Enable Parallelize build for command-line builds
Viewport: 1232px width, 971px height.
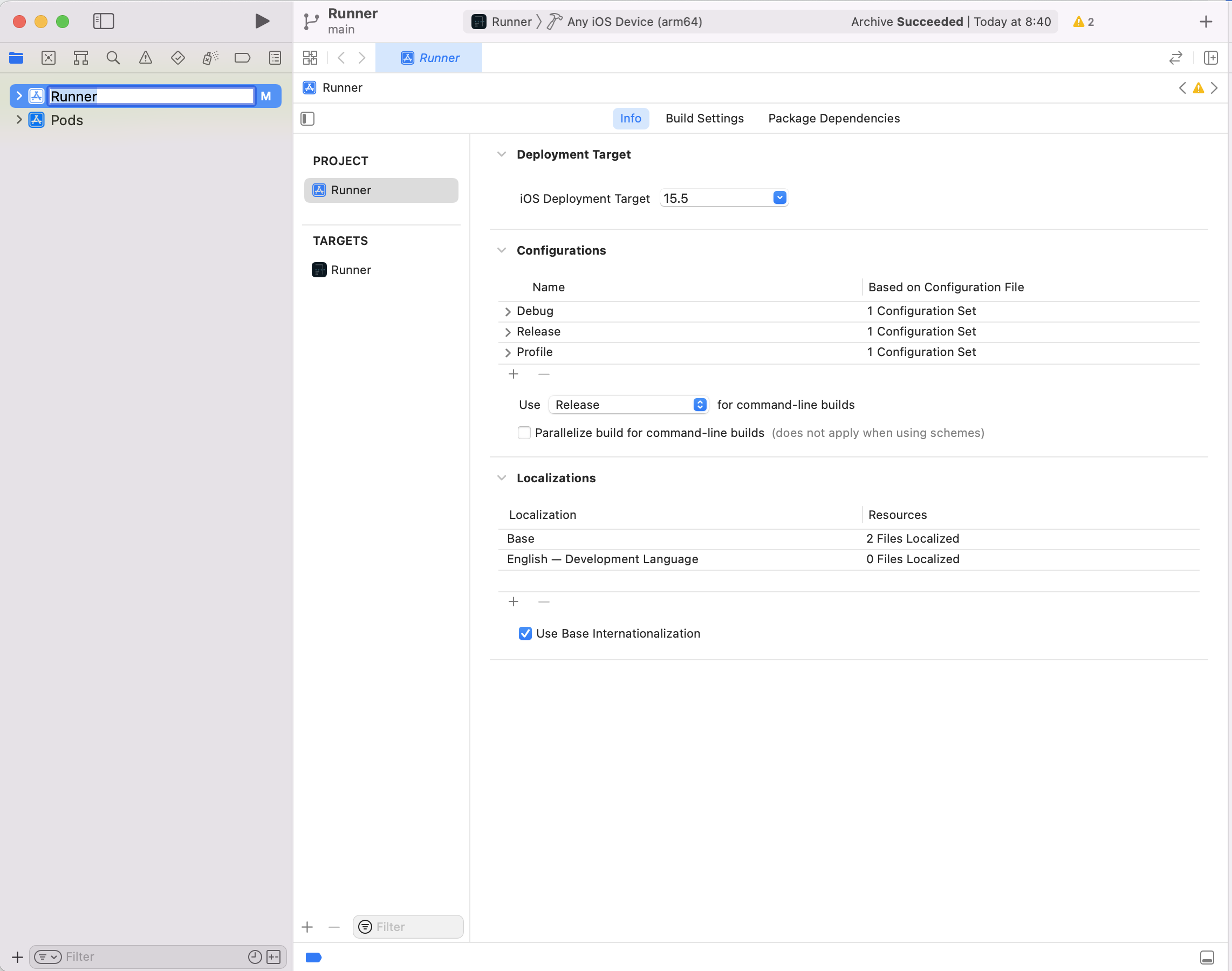(524, 433)
